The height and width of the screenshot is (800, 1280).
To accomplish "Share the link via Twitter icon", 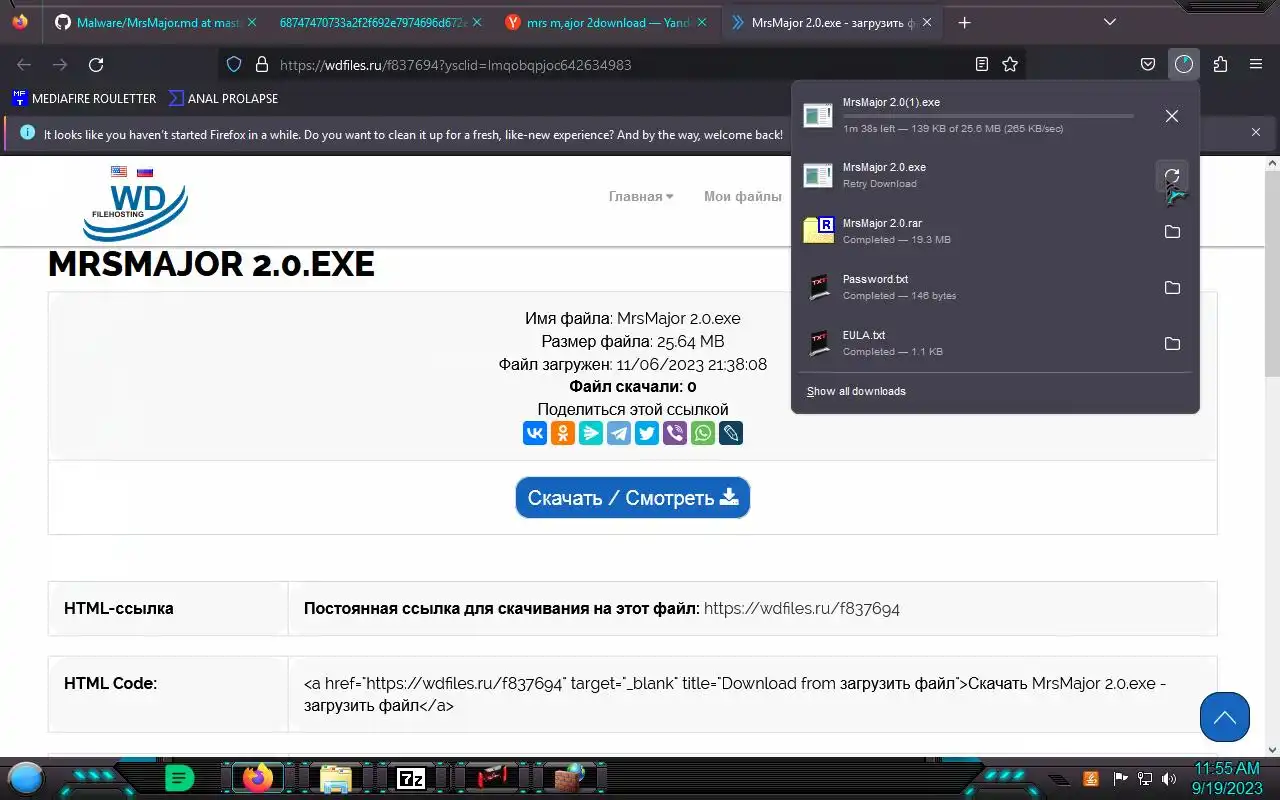I will pyautogui.click(x=647, y=433).
